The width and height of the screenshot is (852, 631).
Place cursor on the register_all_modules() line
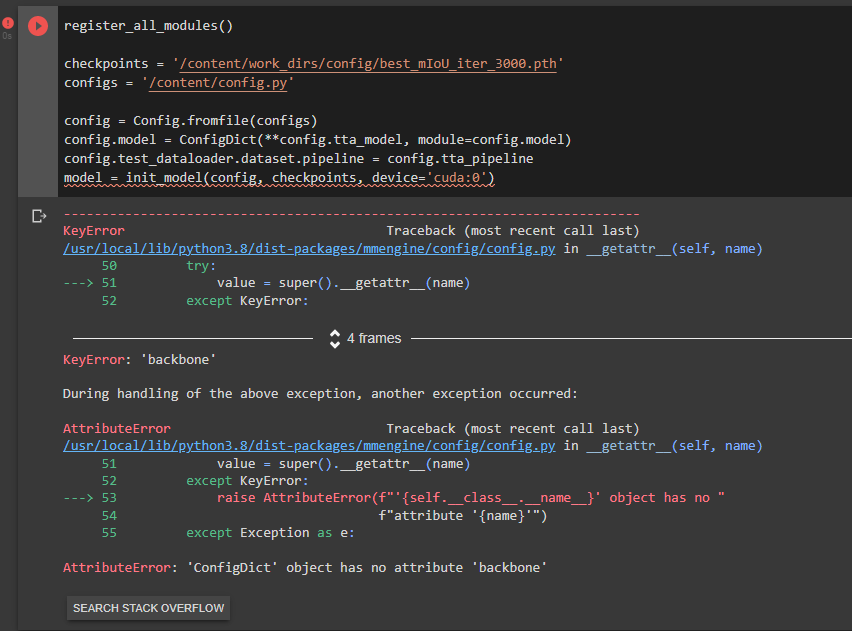(150, 25)
